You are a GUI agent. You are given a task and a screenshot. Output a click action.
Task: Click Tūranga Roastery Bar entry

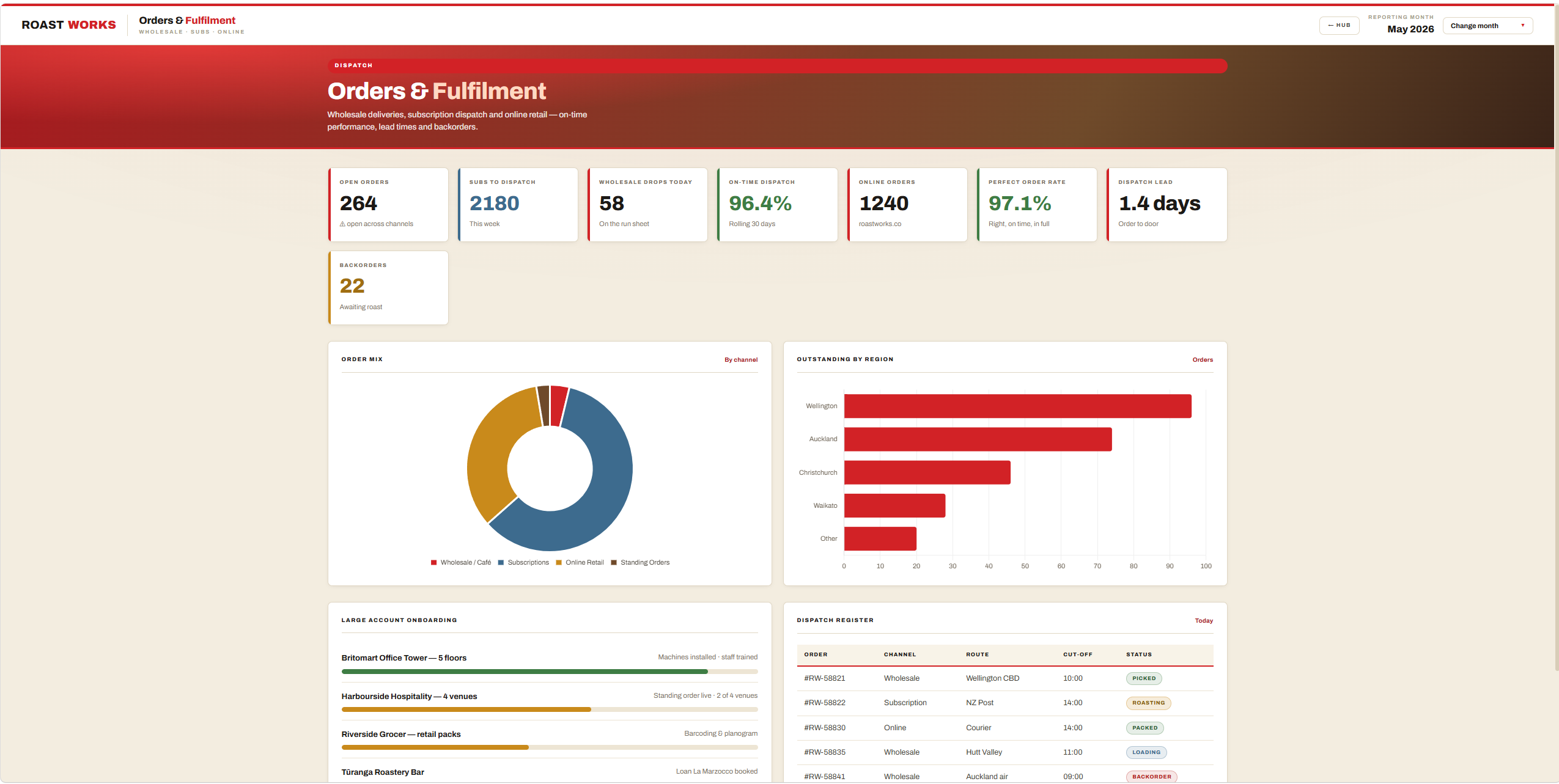tap(383, 772)
